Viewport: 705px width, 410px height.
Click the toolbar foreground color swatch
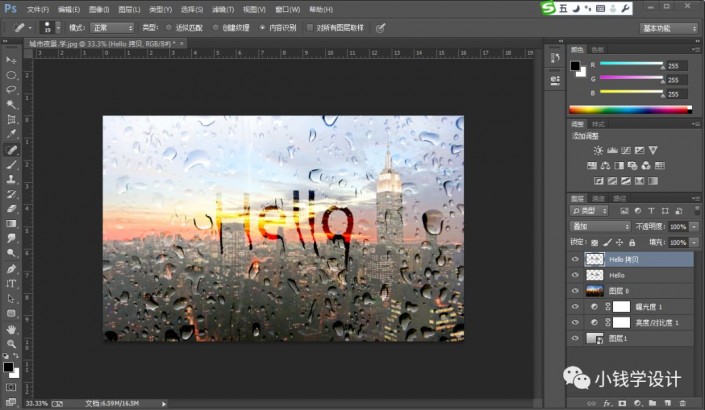tap(8, 367)
